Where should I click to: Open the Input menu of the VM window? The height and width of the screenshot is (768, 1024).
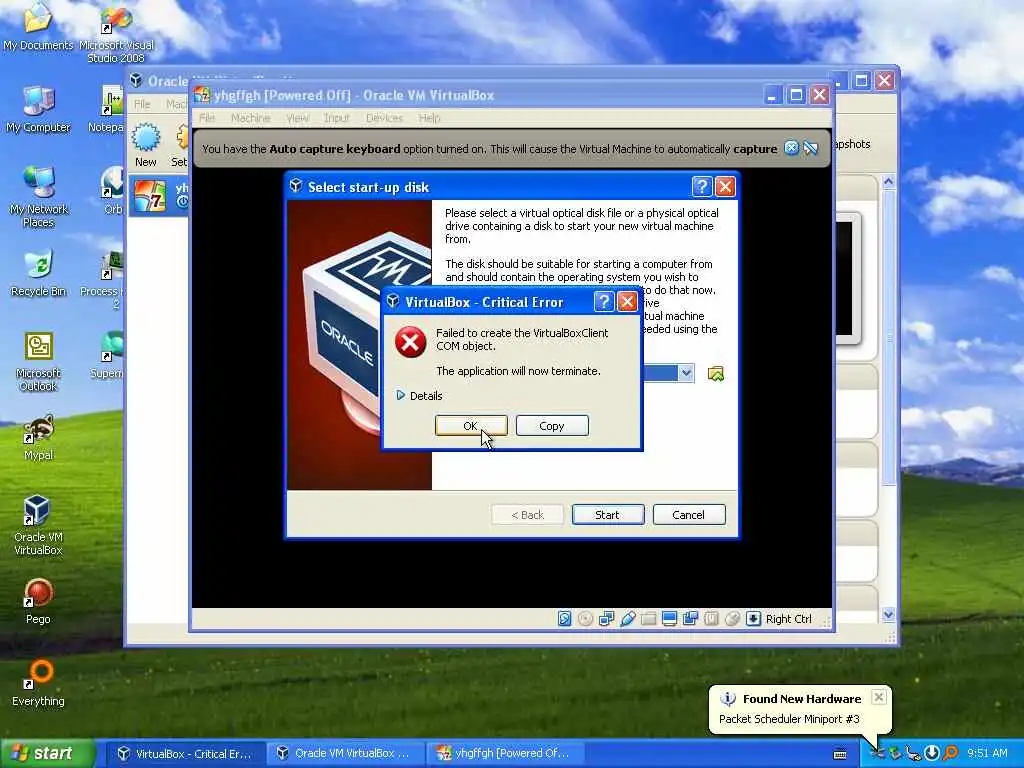tap(336, 118)
